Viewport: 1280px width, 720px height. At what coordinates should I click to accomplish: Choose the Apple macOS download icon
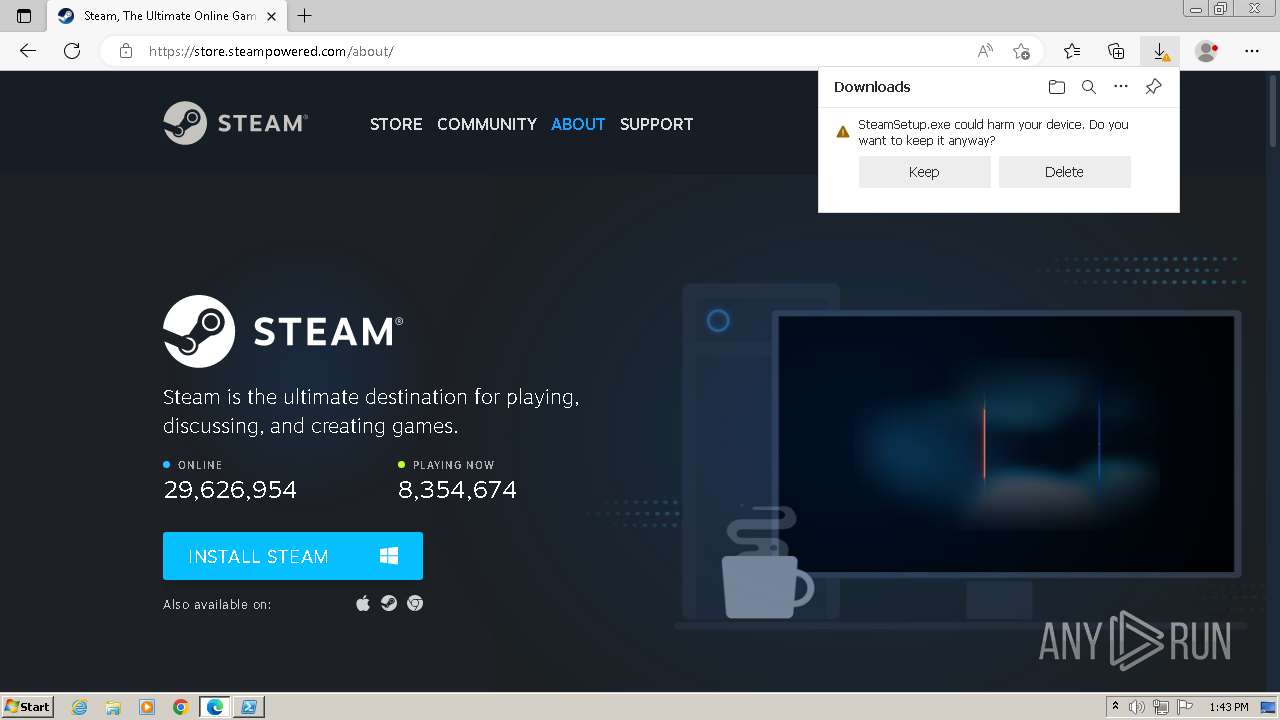pyautogui.click(x=363, y=603)
